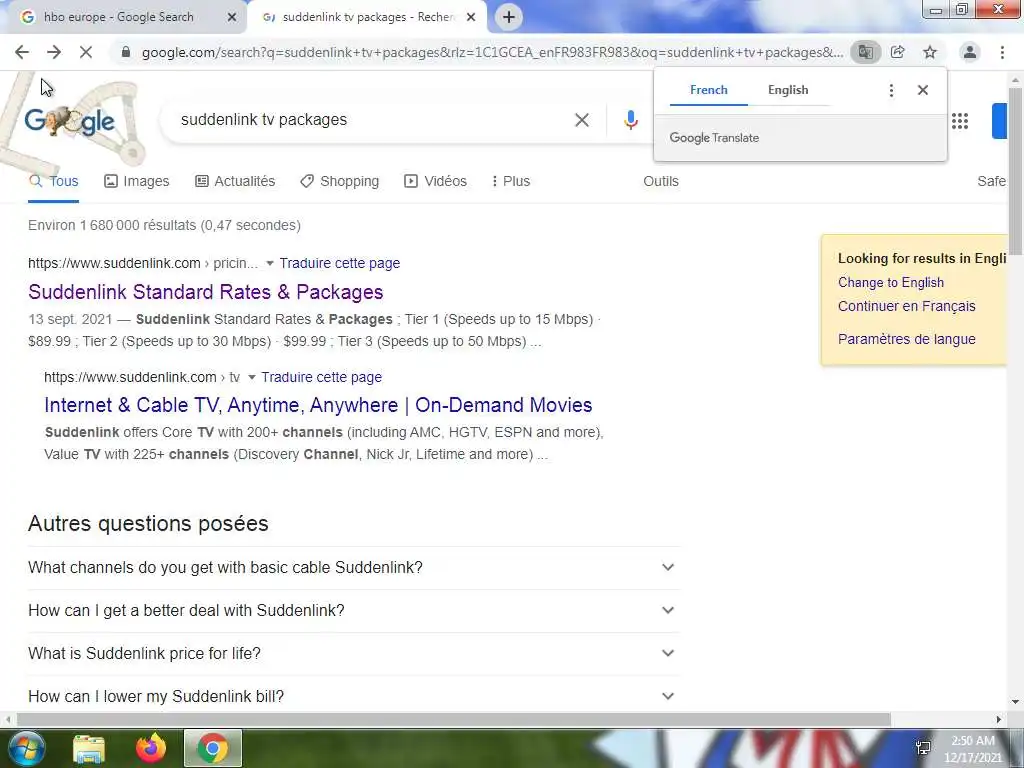
Task: Start voice search with microphone icon
Action: (x=630, y=120)
